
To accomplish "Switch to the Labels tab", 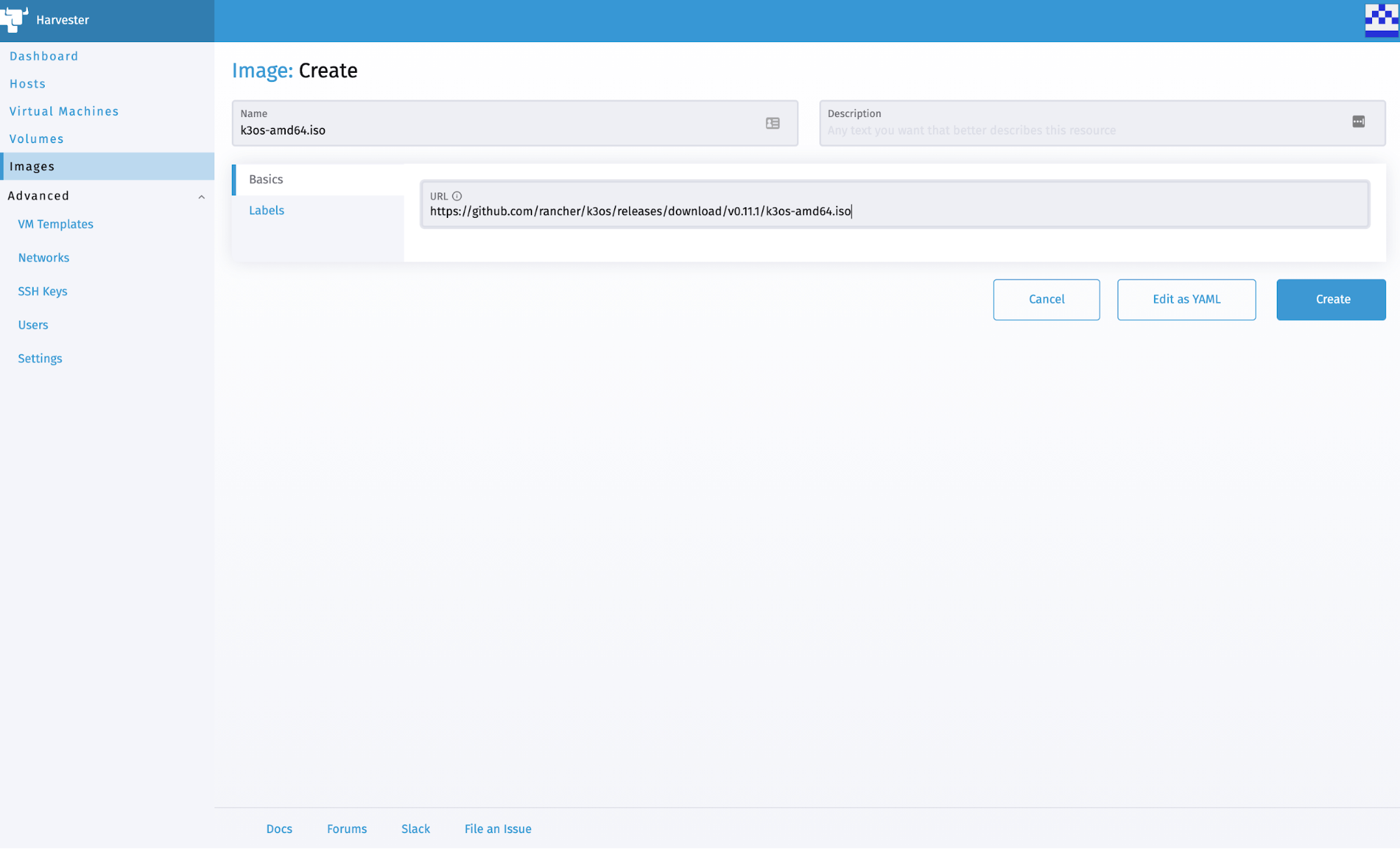I will (x=267, y=210).
